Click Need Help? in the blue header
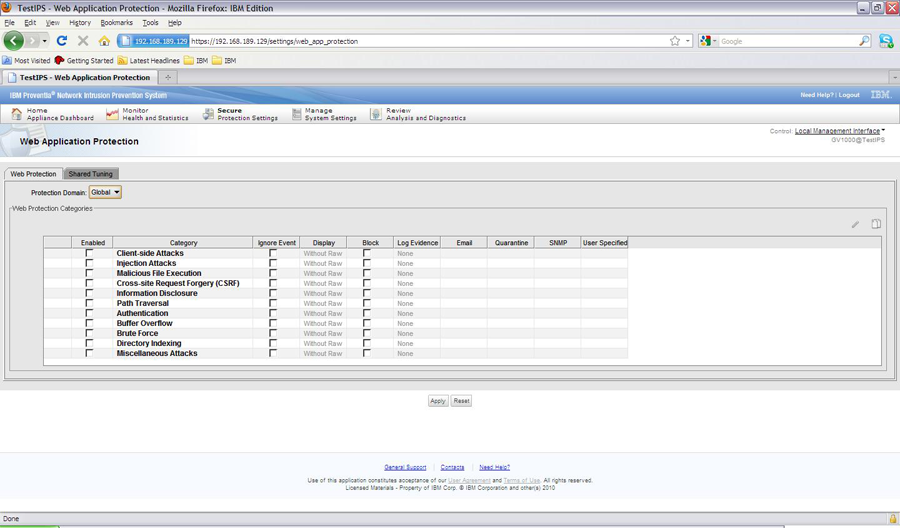 [x=817, y=95]
